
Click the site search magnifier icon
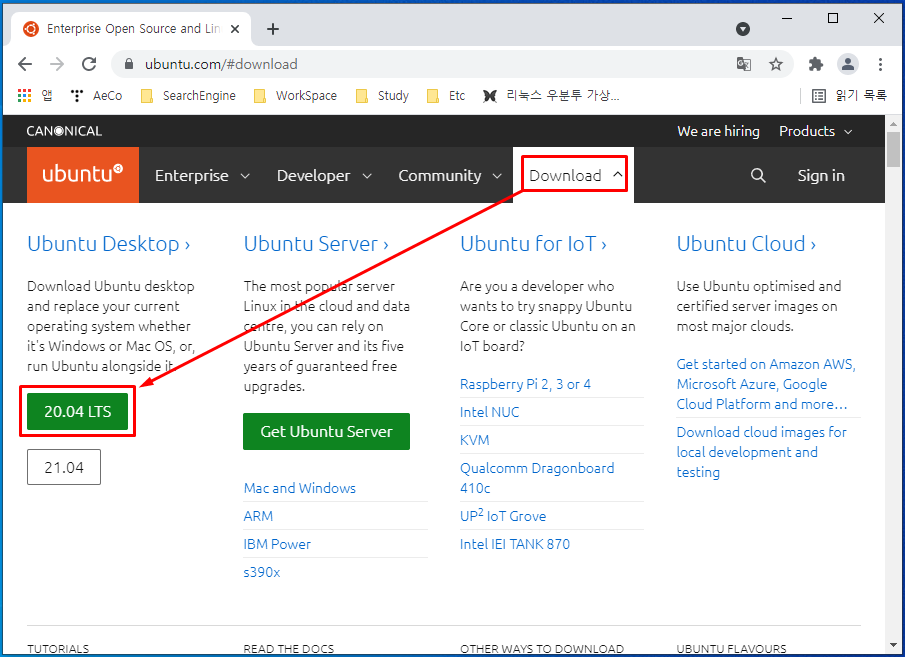pos(758,176)
